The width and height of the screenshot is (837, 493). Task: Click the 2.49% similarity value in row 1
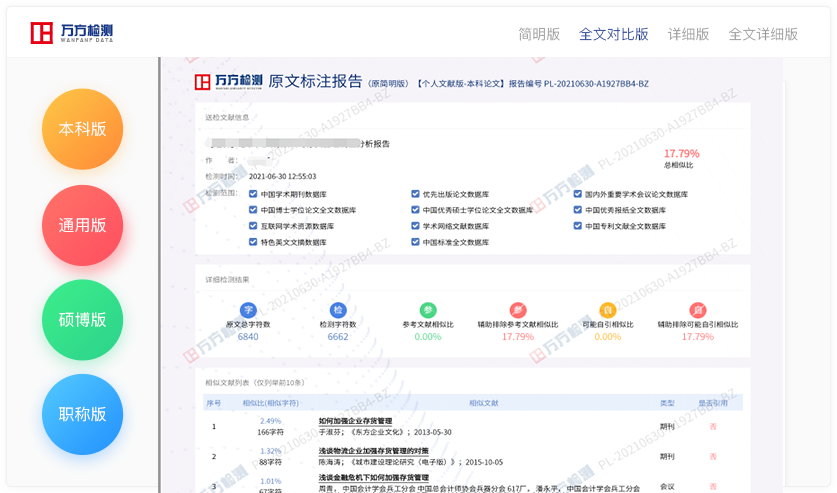pyautogui.click(x=271, y=421)
